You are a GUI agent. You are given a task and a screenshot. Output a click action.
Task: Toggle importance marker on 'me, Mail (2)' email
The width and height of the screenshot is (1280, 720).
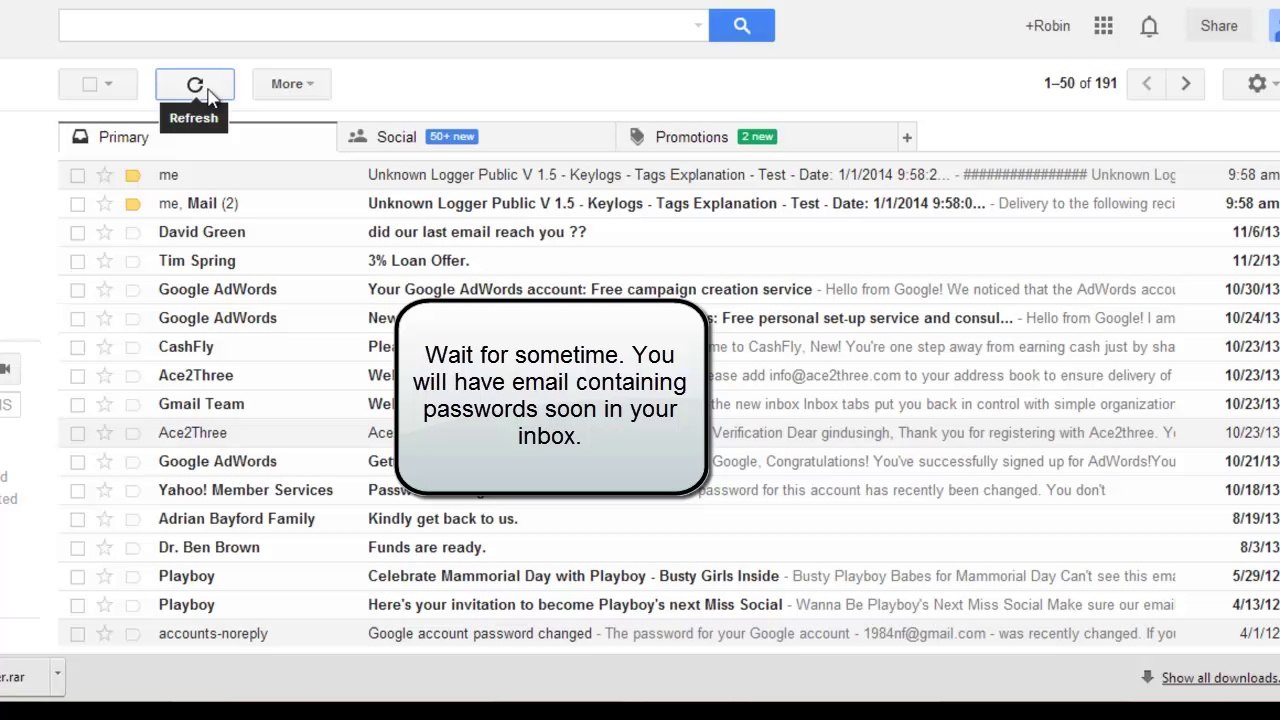(133, 204)
